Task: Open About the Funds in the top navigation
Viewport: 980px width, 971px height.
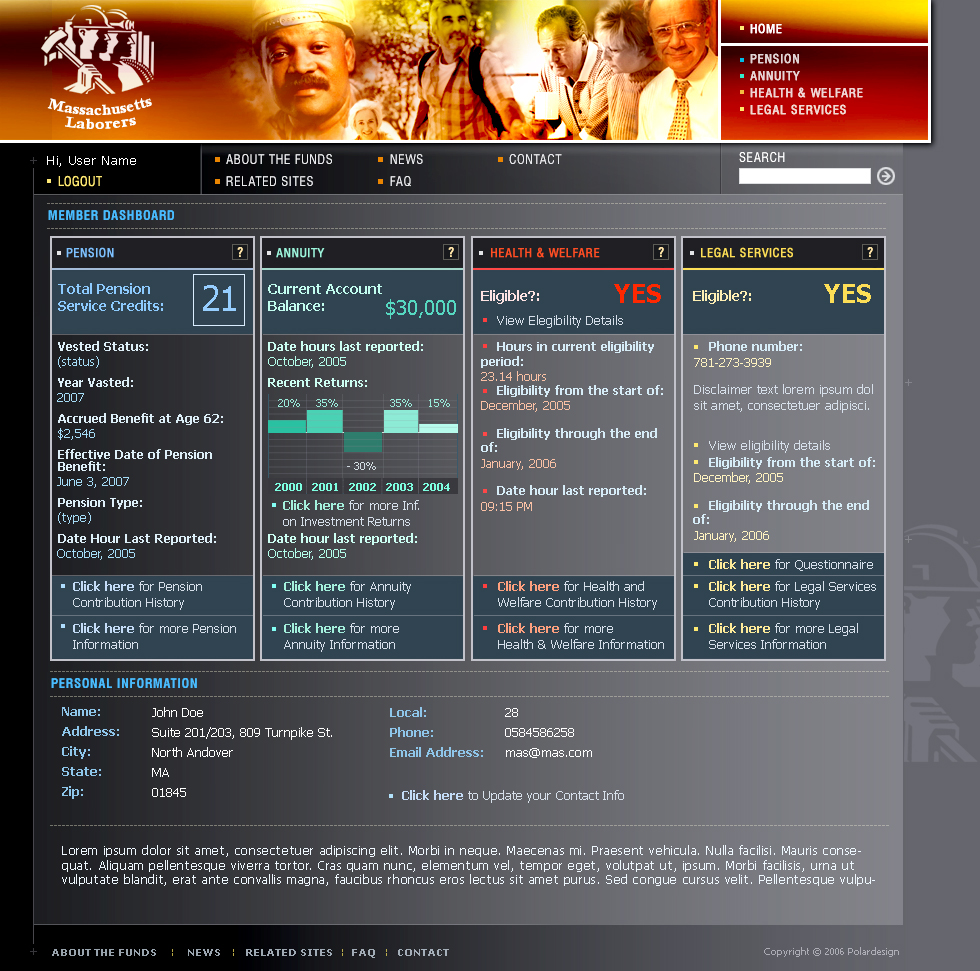Action: [279, 159]
